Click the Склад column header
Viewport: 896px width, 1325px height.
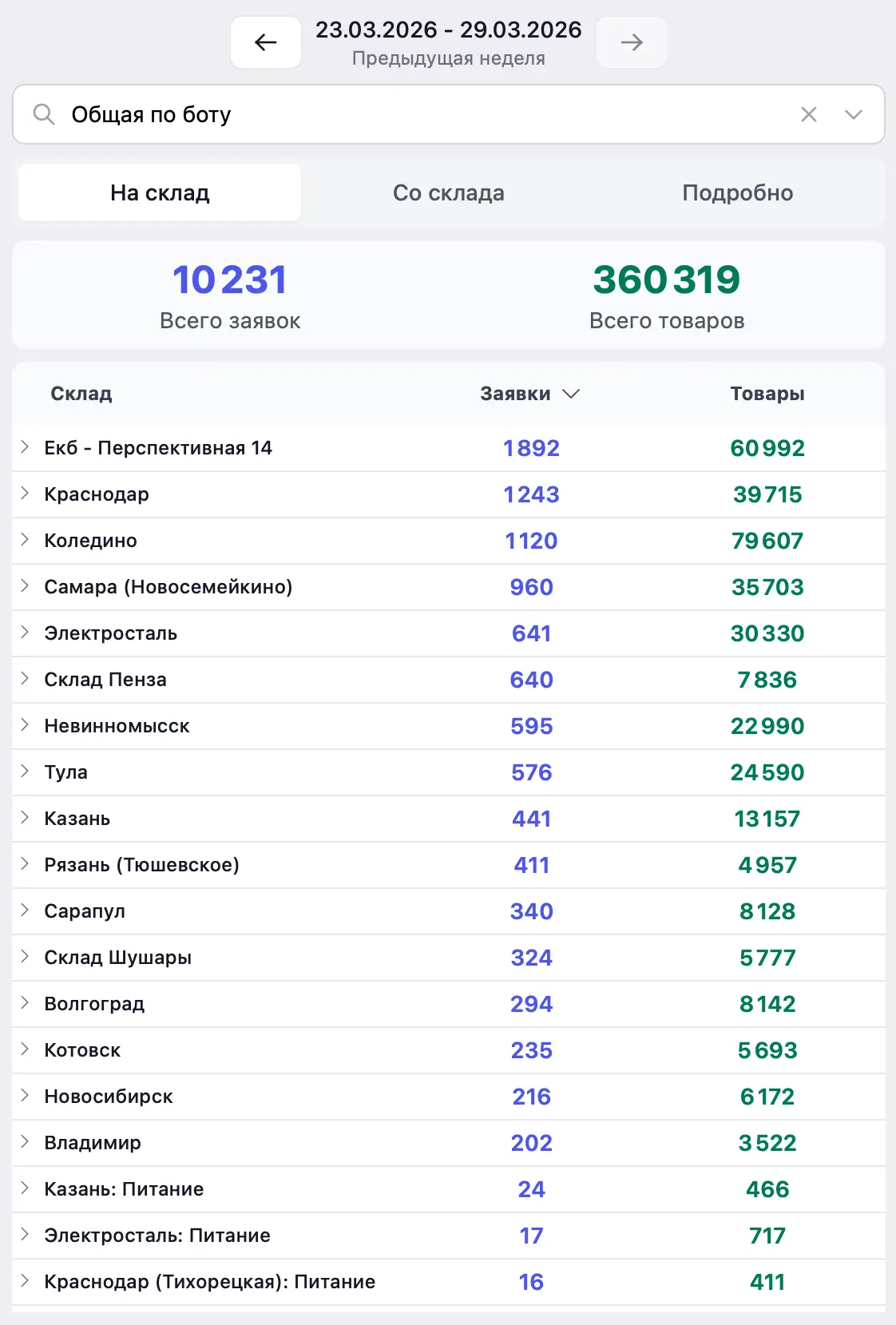point(81,394)
